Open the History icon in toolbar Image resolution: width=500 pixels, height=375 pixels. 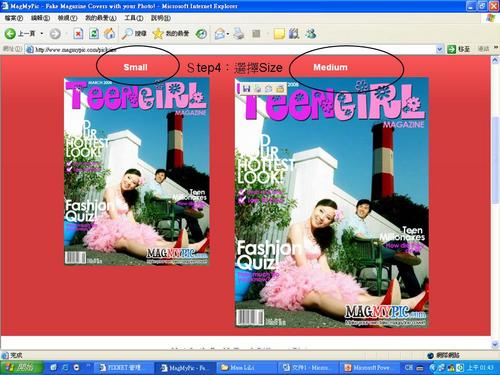point(201,34)
